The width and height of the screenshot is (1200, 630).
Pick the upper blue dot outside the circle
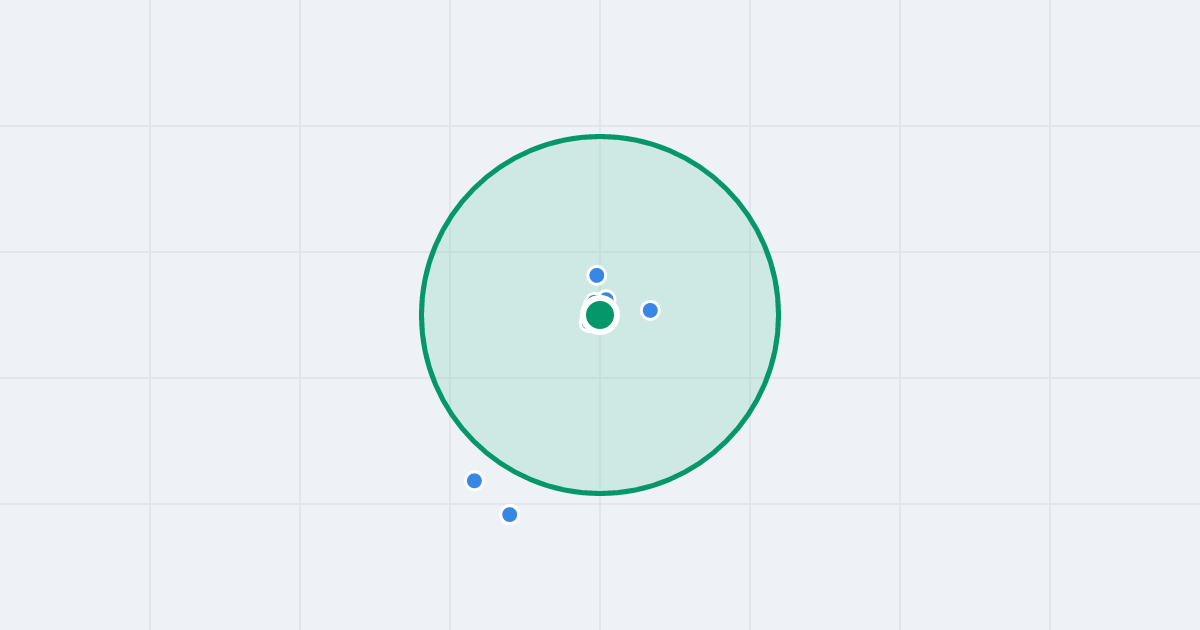pos(474,480)
